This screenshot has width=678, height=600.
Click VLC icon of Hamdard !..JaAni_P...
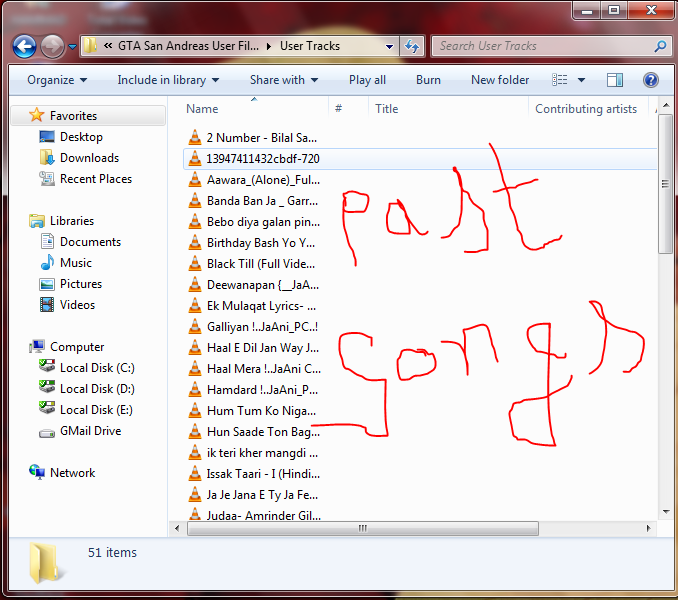click(195, 389)
